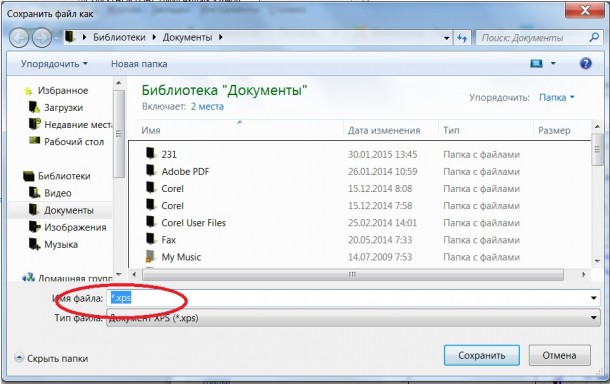
Task: Collapse folders with Скрыть папки
Action: coord(51,358)
